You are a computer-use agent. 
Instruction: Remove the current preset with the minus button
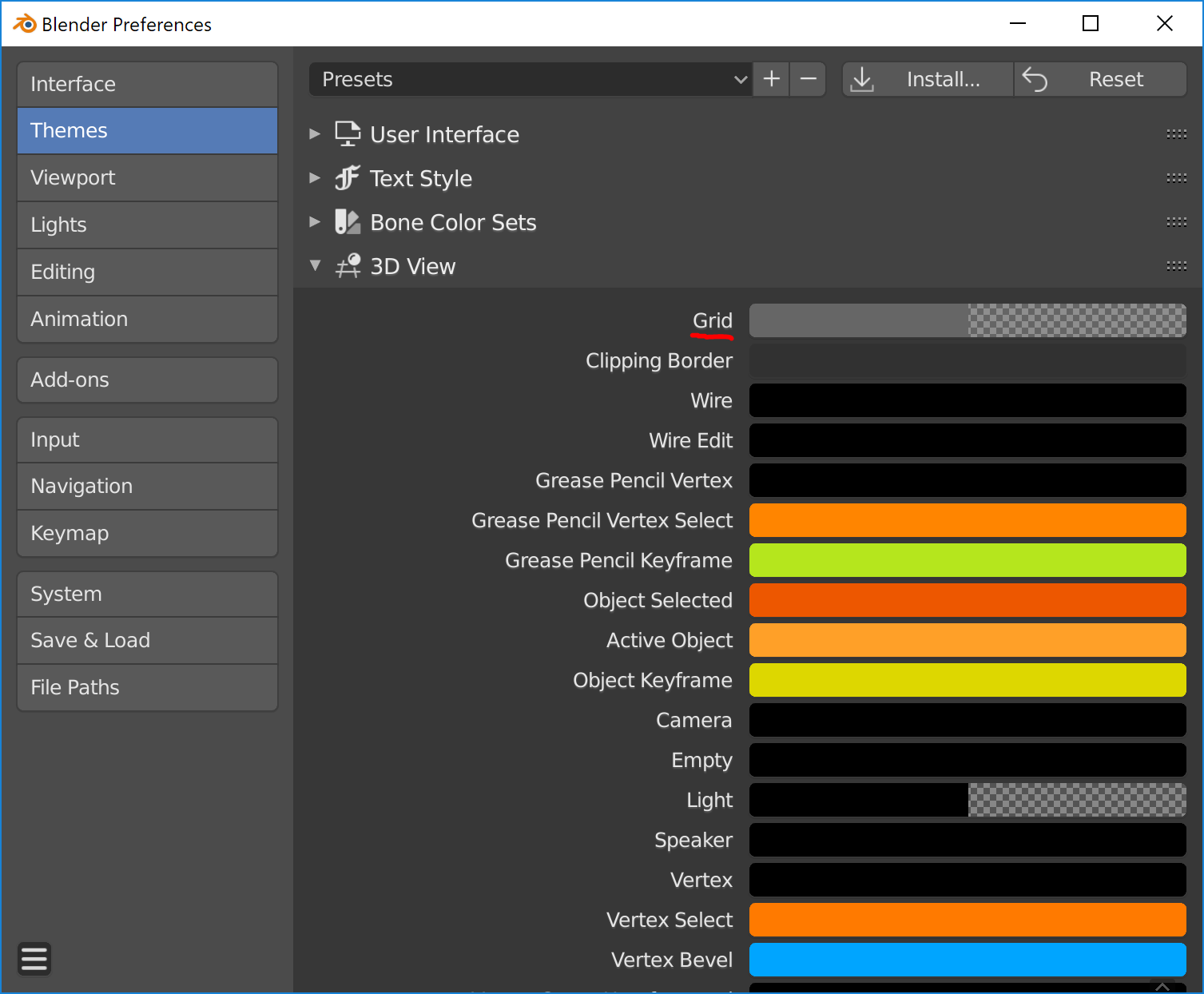[807, 79]
